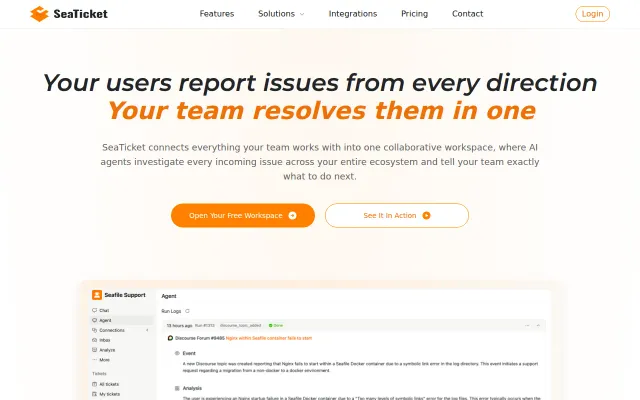
Task: Click the "Tickets" section label in sidebar
Action: pyautogui.click(x=99, y=373)
